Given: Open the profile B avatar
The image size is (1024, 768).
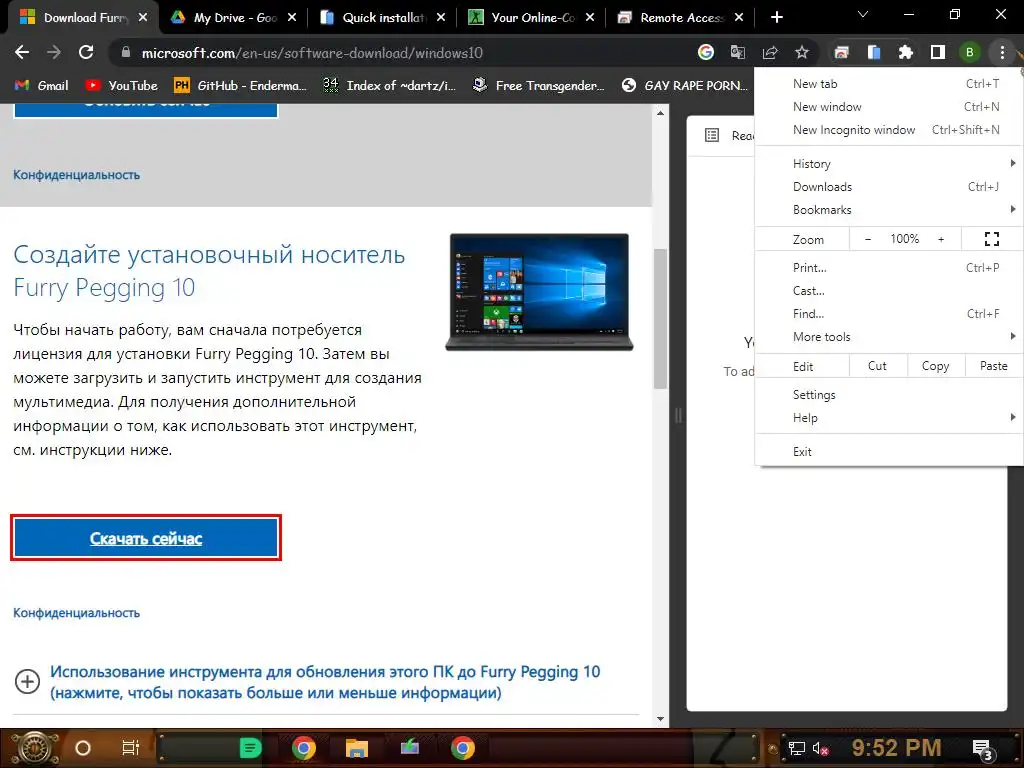Looking at the screenshot, I should point(969,52).
